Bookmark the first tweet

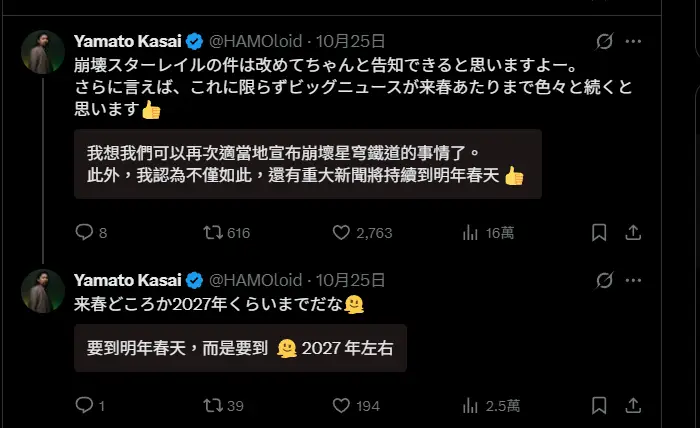598,233
